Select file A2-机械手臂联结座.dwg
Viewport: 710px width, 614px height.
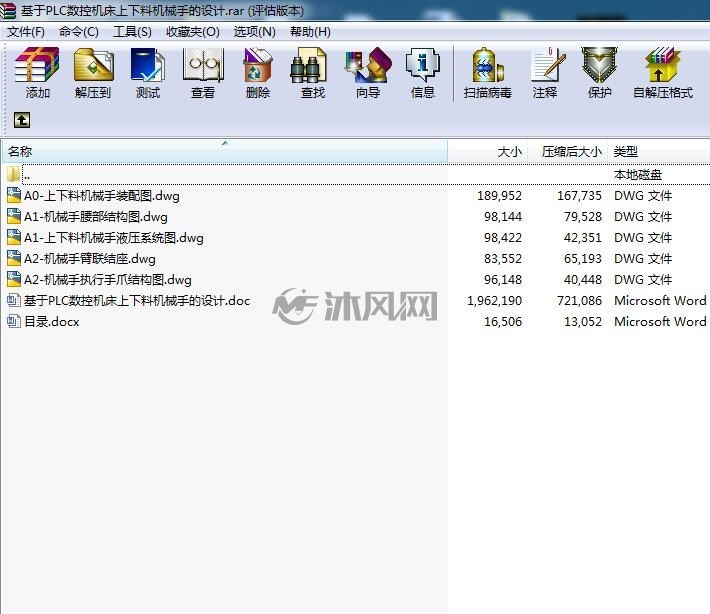coord(90,259)
